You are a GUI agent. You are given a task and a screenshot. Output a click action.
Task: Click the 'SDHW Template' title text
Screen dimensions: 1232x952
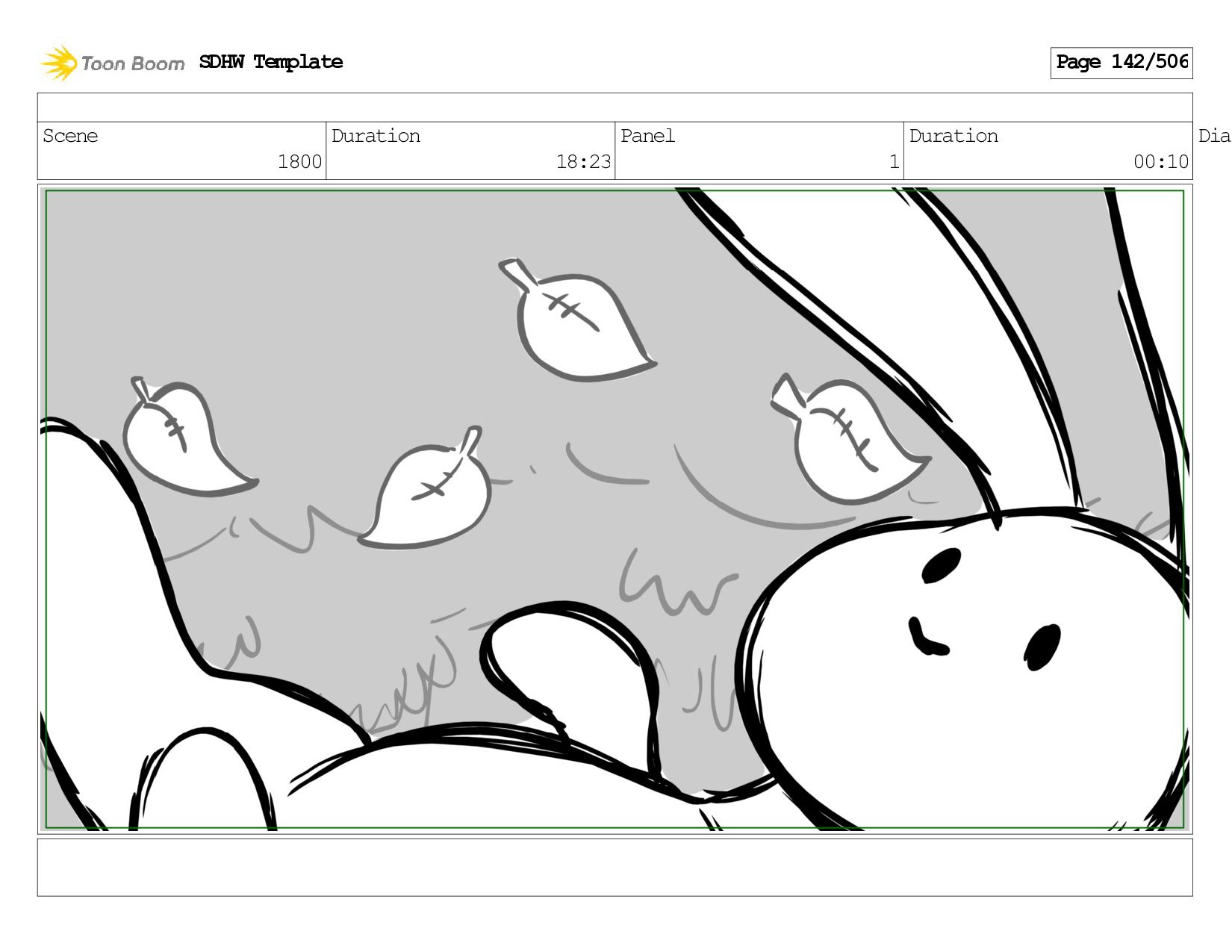pos(271,62)
